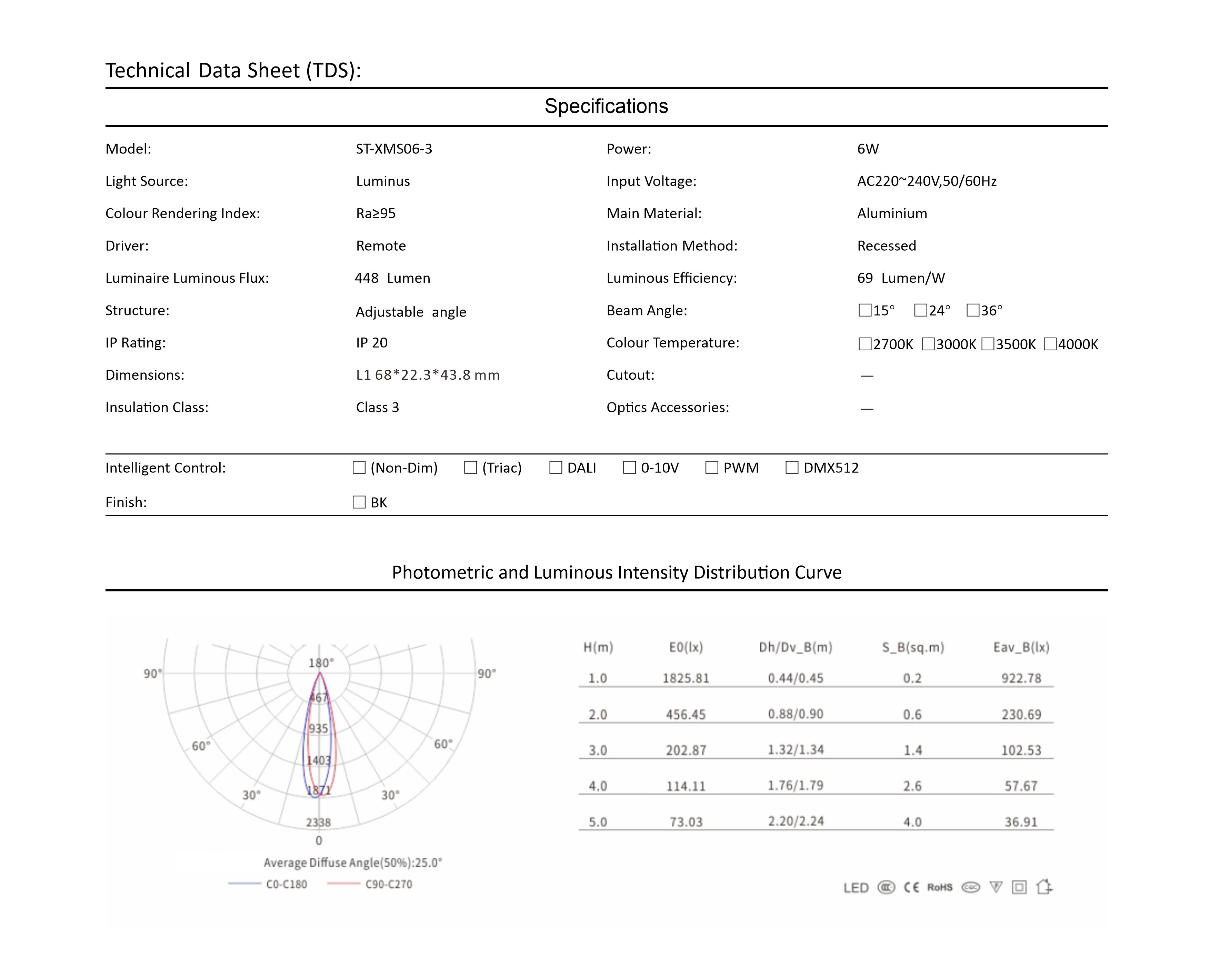Viewport: 1210px width, 980px height.
Task: Click the C90-C270 red legend line
Action: pos(343,884)
